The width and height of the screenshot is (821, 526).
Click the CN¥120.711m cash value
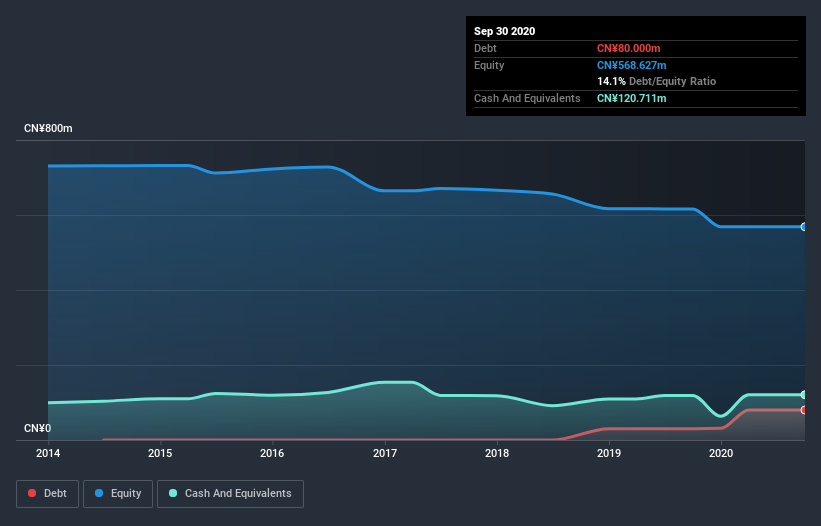click(631, 98)
